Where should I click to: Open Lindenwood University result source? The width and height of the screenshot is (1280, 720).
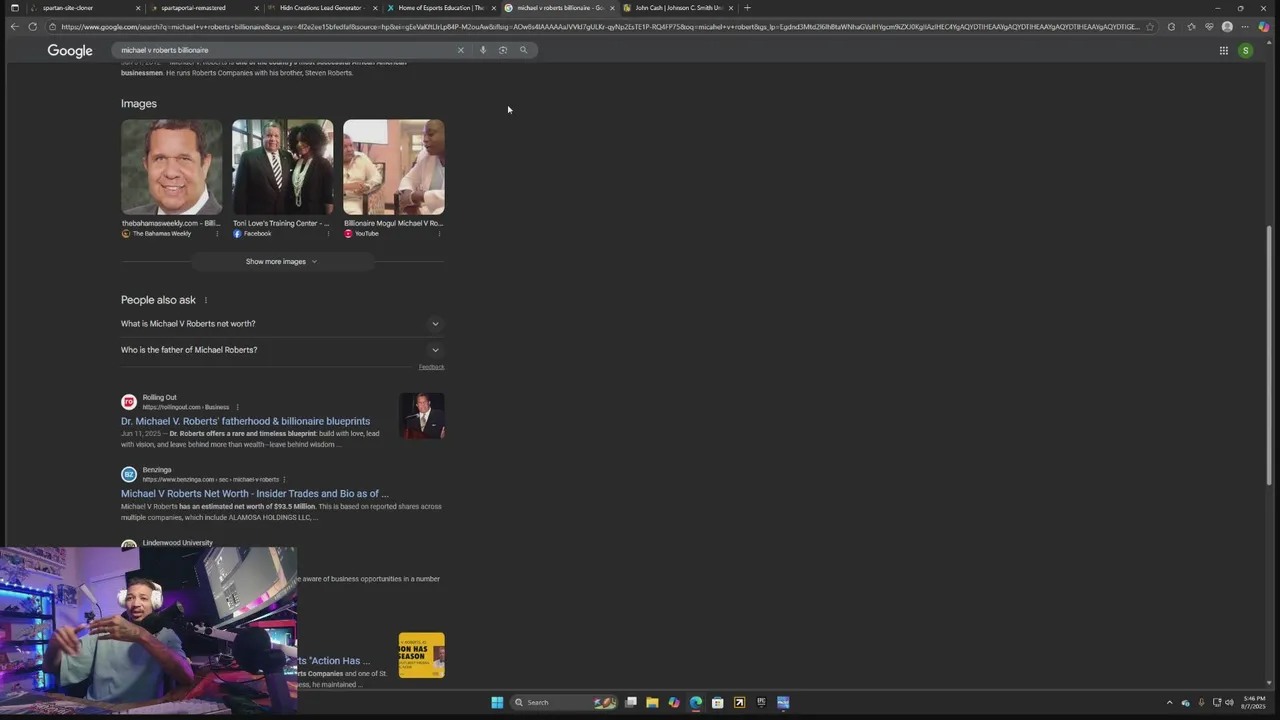pos(177,543)
